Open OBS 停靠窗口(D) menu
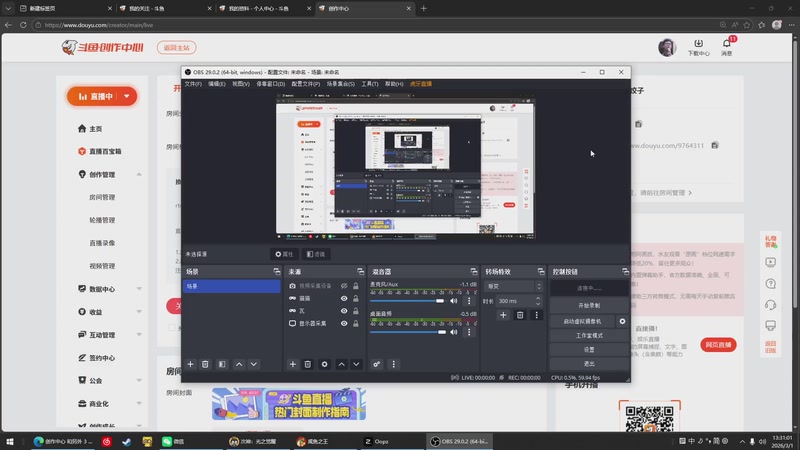The width and height of the screenshot is (800, 450). coord(270,84)
